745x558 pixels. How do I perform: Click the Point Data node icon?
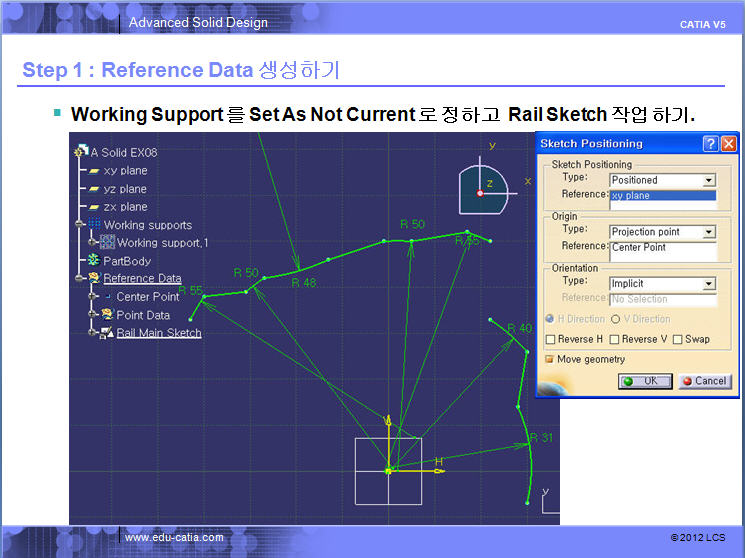(108, 315)
